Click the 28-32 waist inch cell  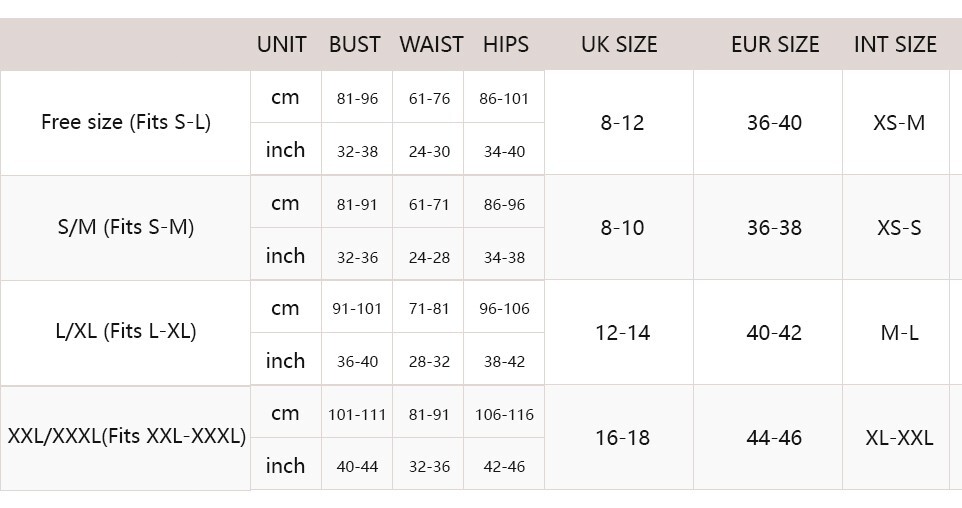click(x=429, y=362)
